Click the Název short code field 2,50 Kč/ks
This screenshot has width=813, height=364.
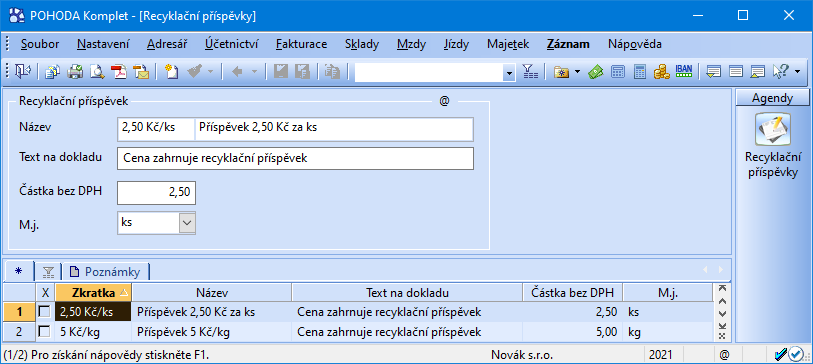[x=156, y=129]
